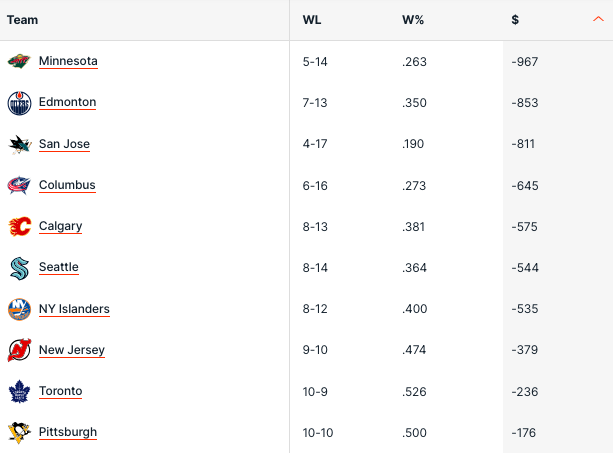This screenshot has width=613, height=453.
Task: Open the Edmonton team link
Action: pyautogui.click(x=67, y=102)
